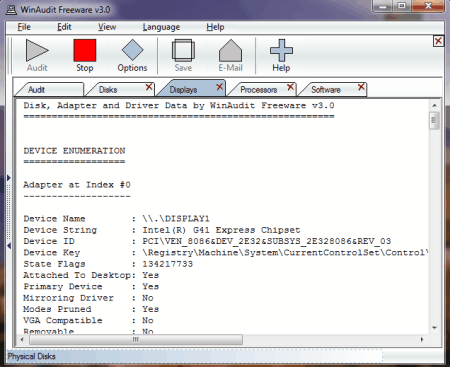Open the View menu

[x=107, y=27]
